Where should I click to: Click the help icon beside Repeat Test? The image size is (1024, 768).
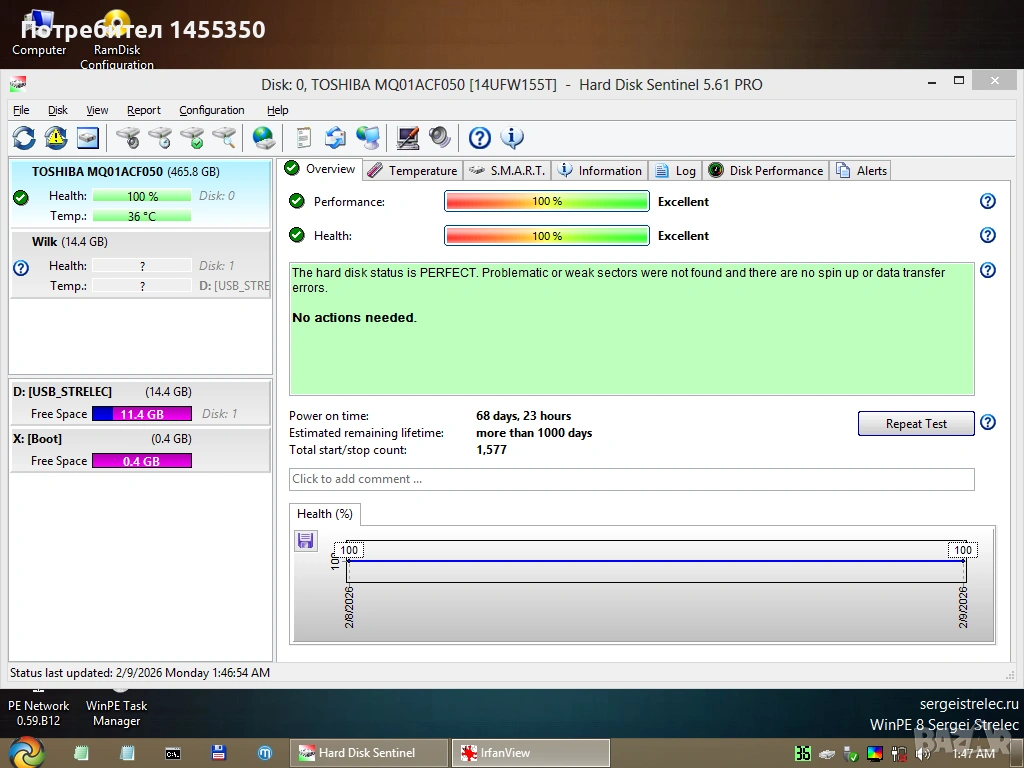(x=988, y=422)
